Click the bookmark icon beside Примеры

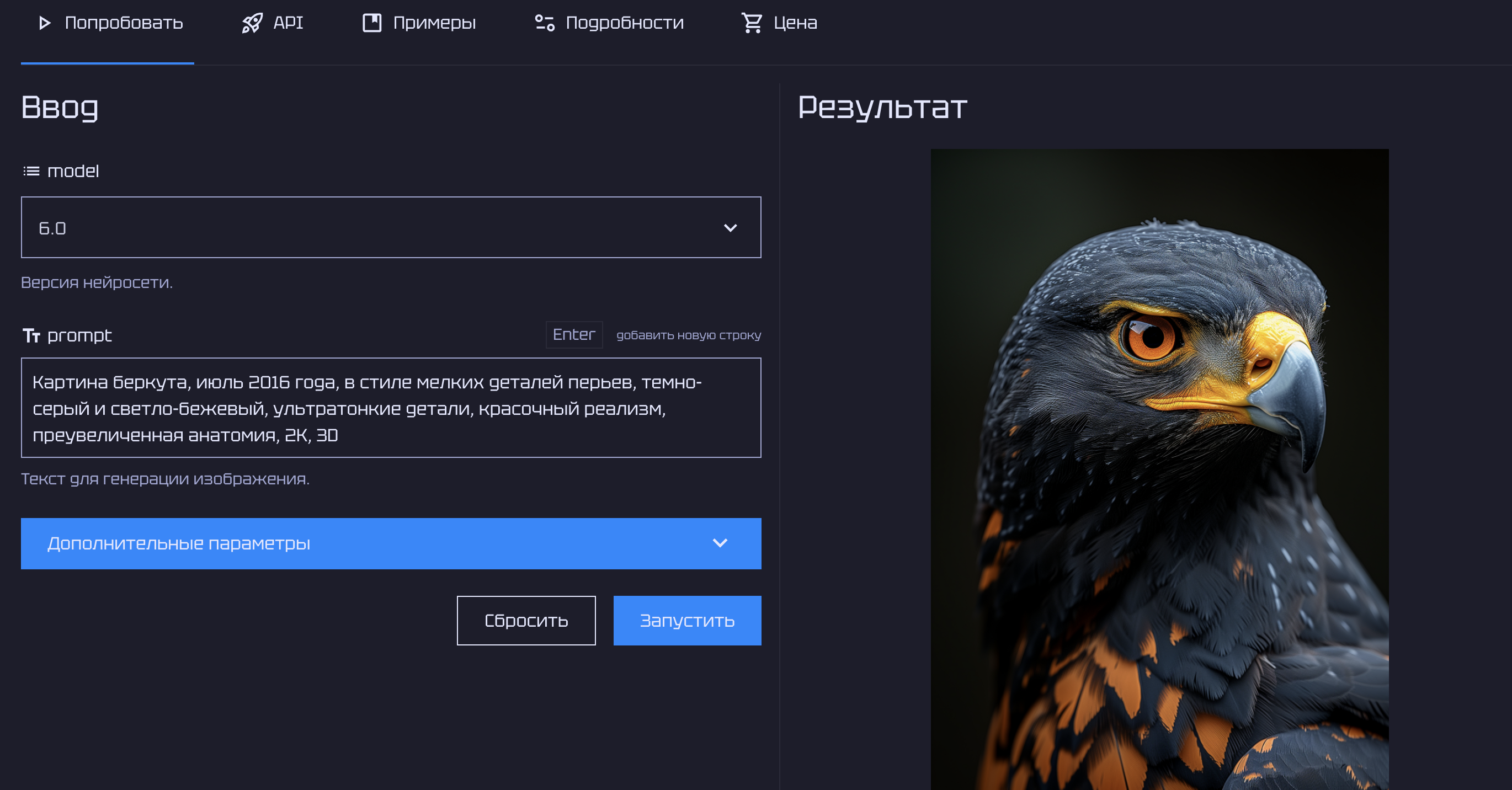pyautogui.click(x=371, y=23)
